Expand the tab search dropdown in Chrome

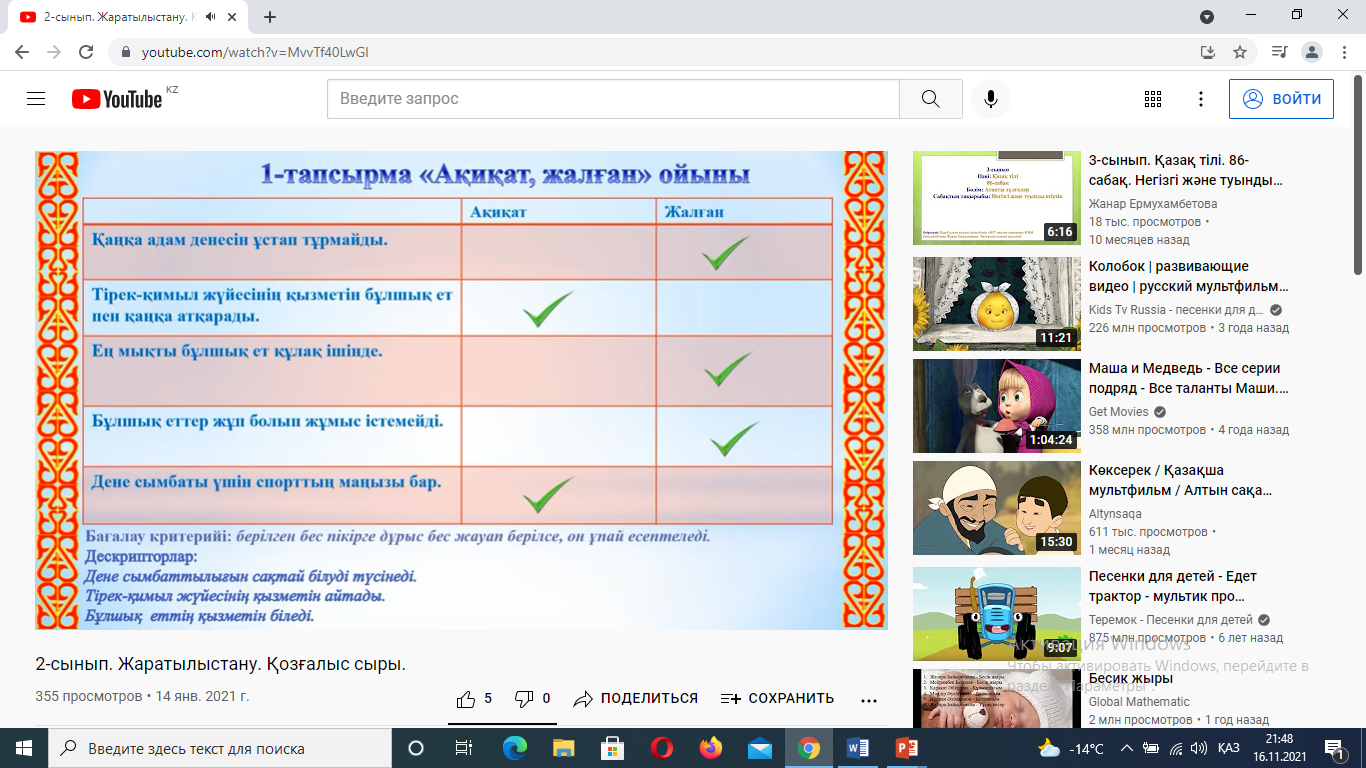1207,17
